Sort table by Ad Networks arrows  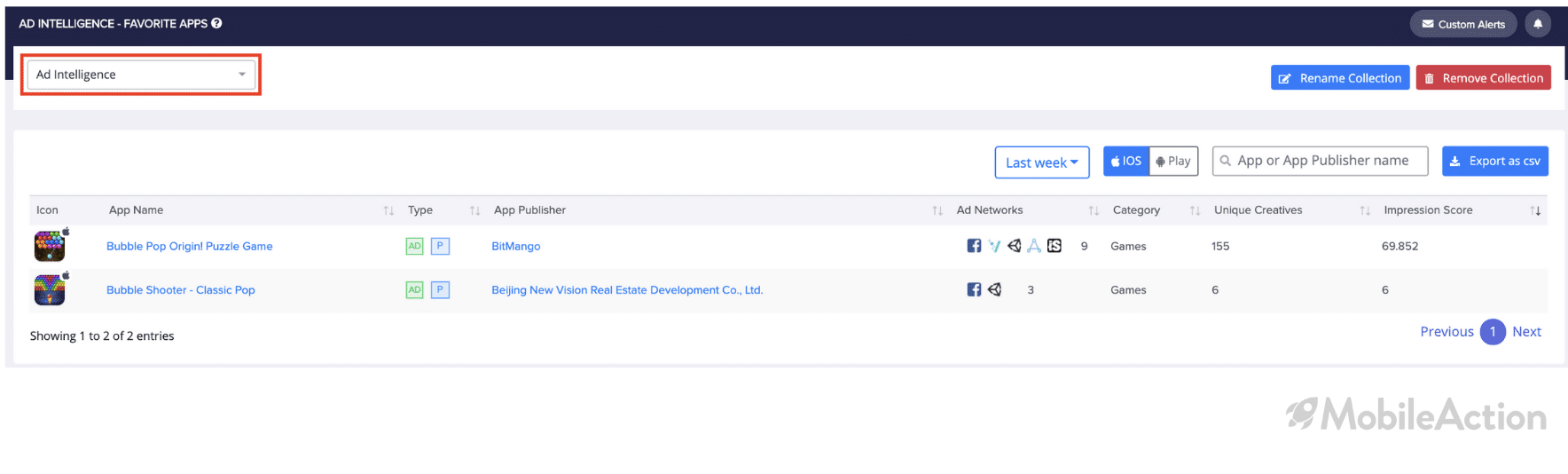tap(1094, 210)
